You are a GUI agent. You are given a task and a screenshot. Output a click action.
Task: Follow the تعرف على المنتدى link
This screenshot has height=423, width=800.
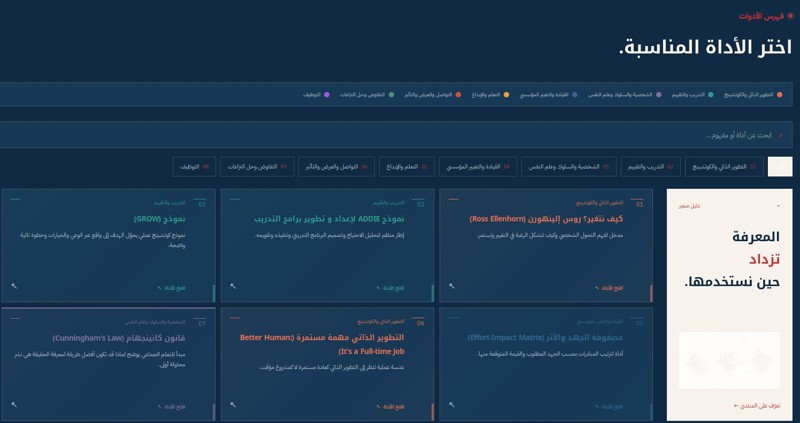757,406
